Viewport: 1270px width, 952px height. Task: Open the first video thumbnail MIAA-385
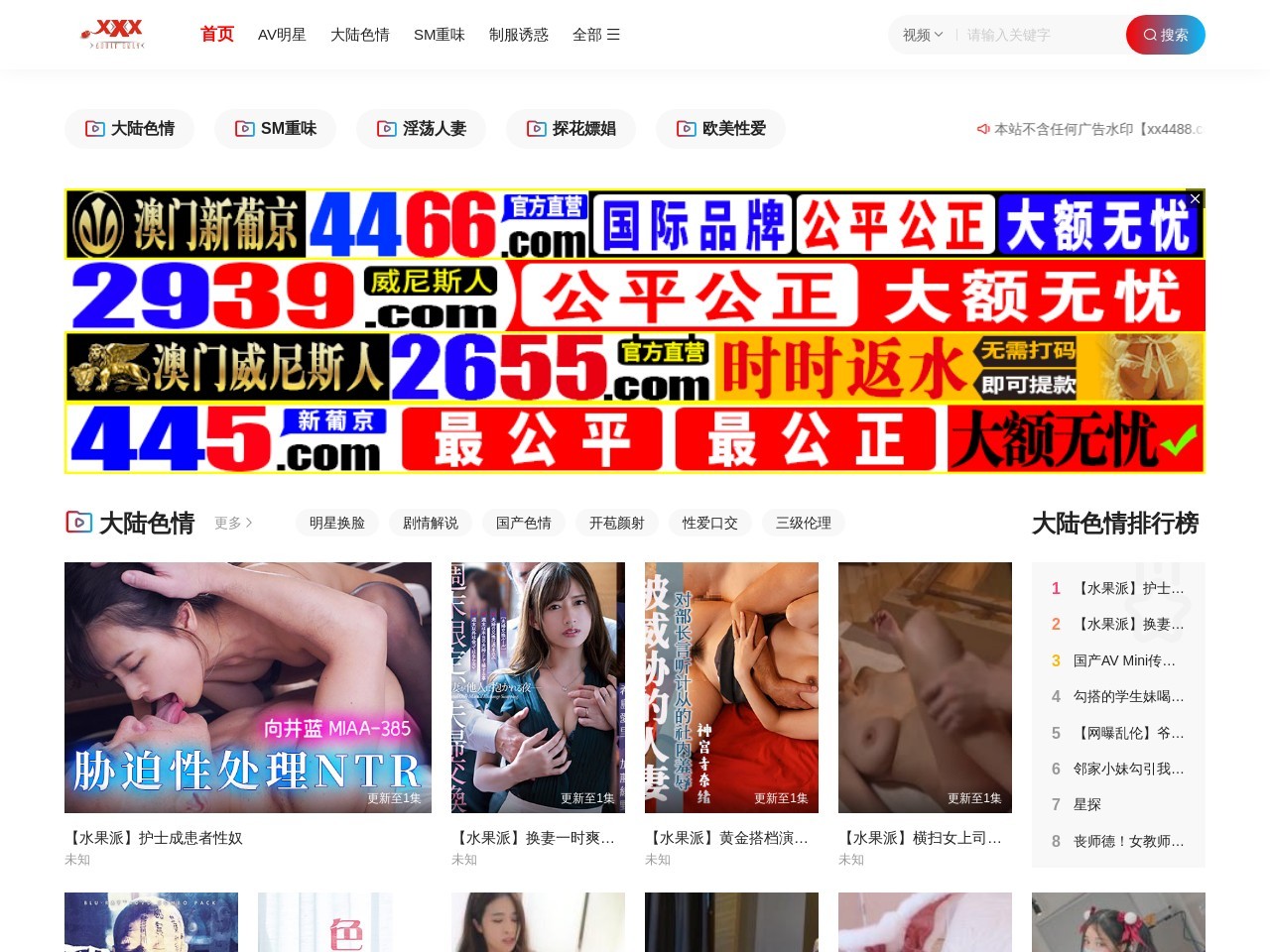tap(247, 687)
